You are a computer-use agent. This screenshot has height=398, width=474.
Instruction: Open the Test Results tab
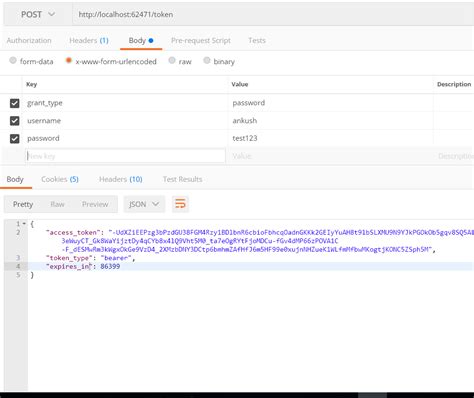[x=182, y=179]
